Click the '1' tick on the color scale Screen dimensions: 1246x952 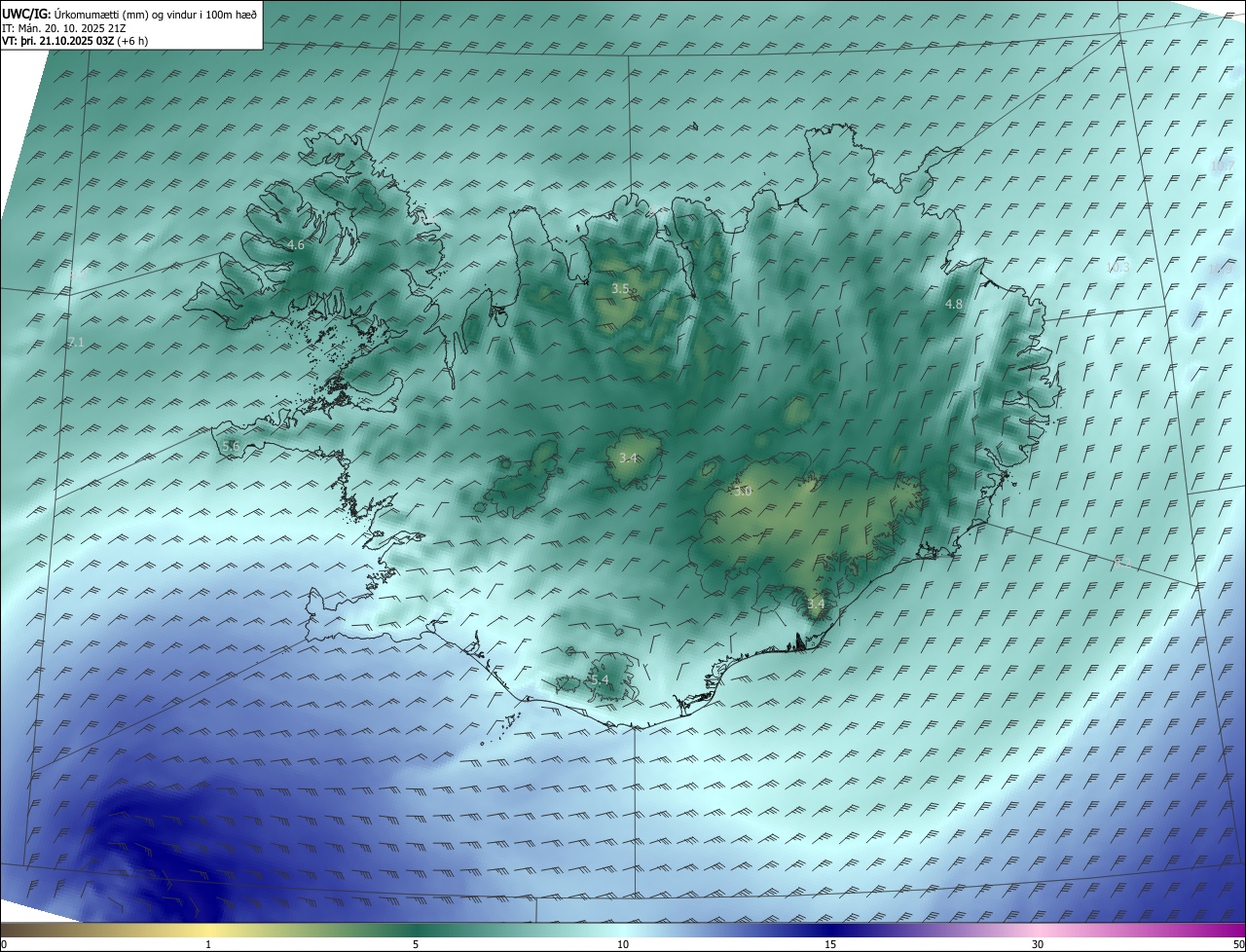click(x=208, y=944)
